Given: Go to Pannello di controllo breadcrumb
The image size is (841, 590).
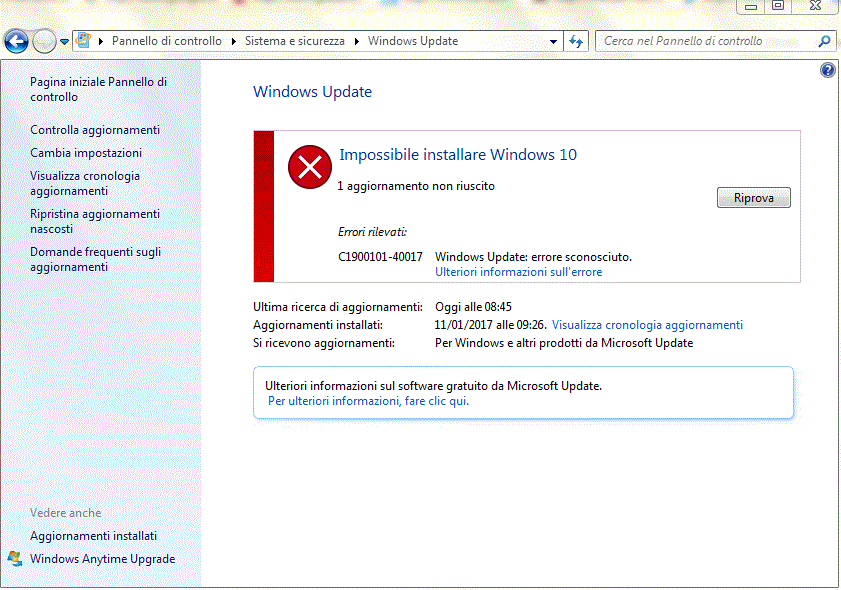Looking at the screenshot, I should tap(167, 41).
